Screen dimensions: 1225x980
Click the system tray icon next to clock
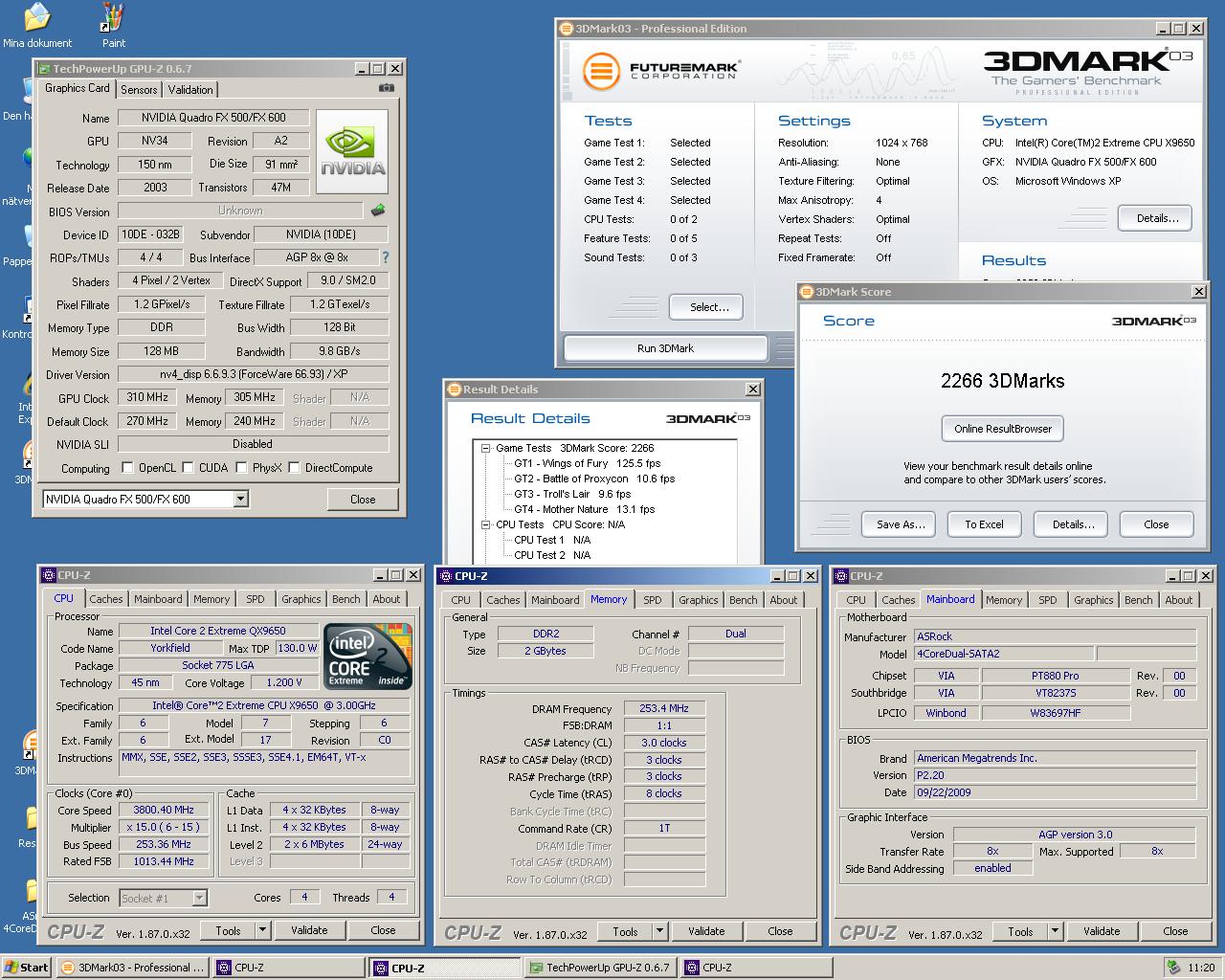1173,968
